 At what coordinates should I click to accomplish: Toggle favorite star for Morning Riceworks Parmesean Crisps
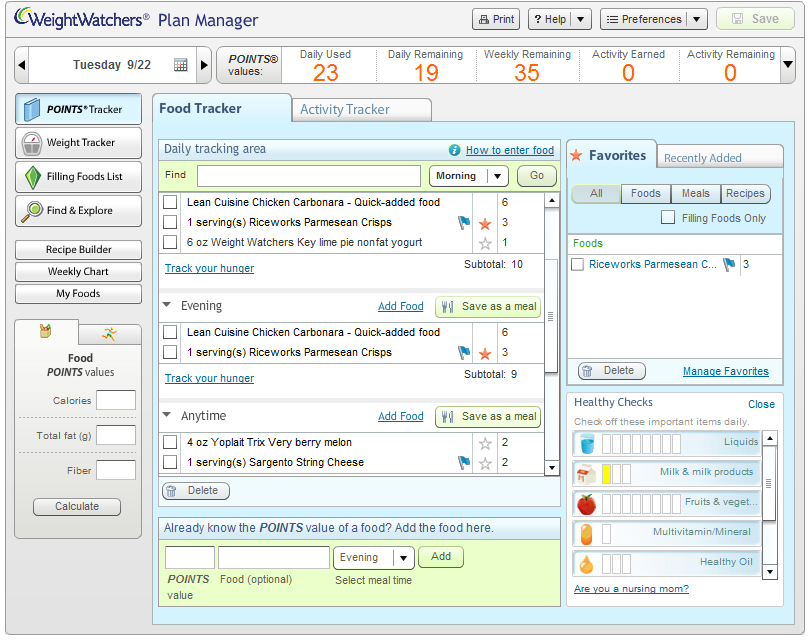click(x=484, y=223)
